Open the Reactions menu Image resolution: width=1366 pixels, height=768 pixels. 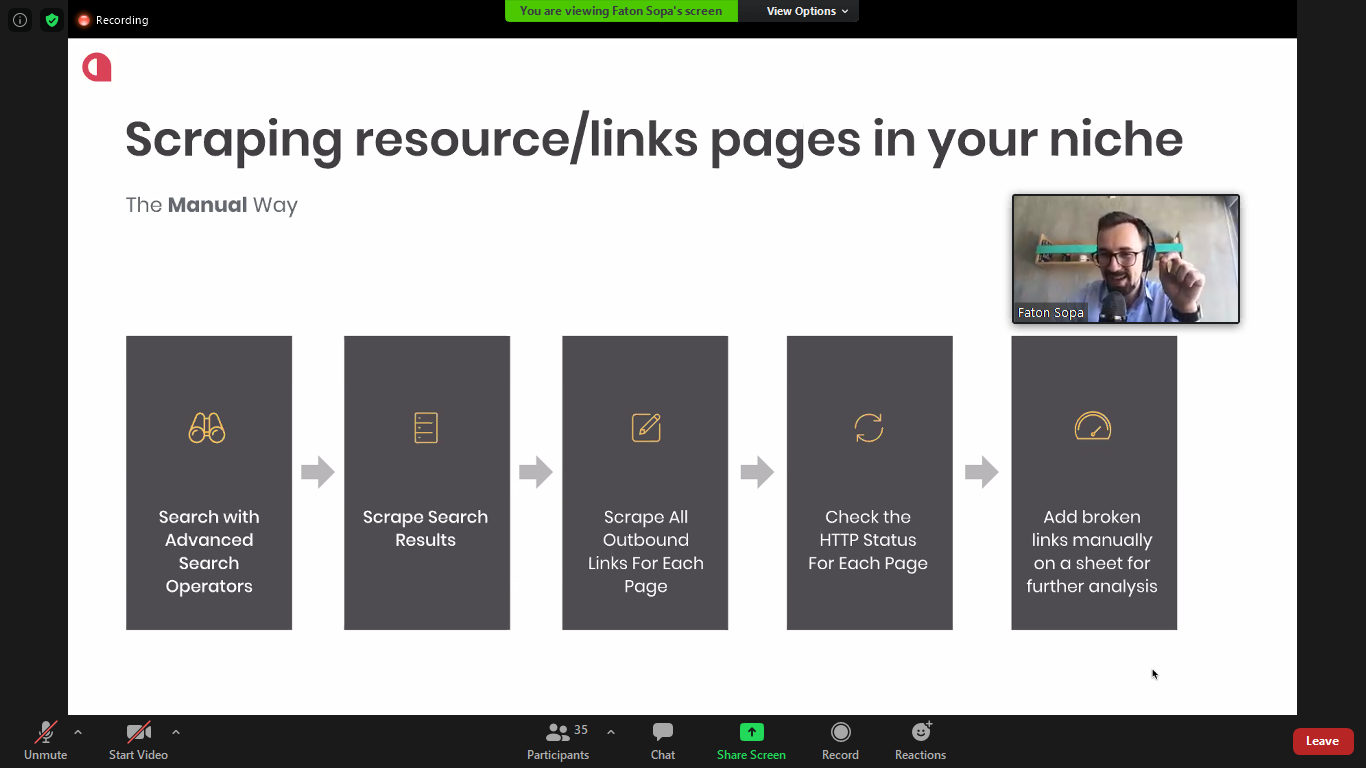[920, 742]
